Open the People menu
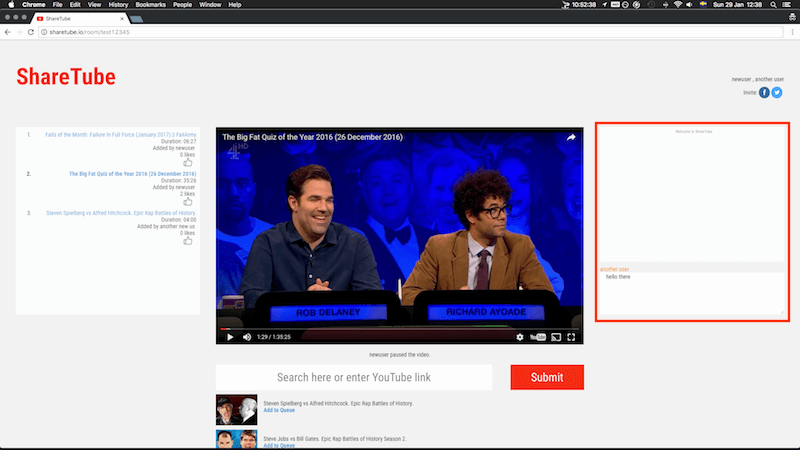The height and width of the screenshot is (450, 800). 182,5
